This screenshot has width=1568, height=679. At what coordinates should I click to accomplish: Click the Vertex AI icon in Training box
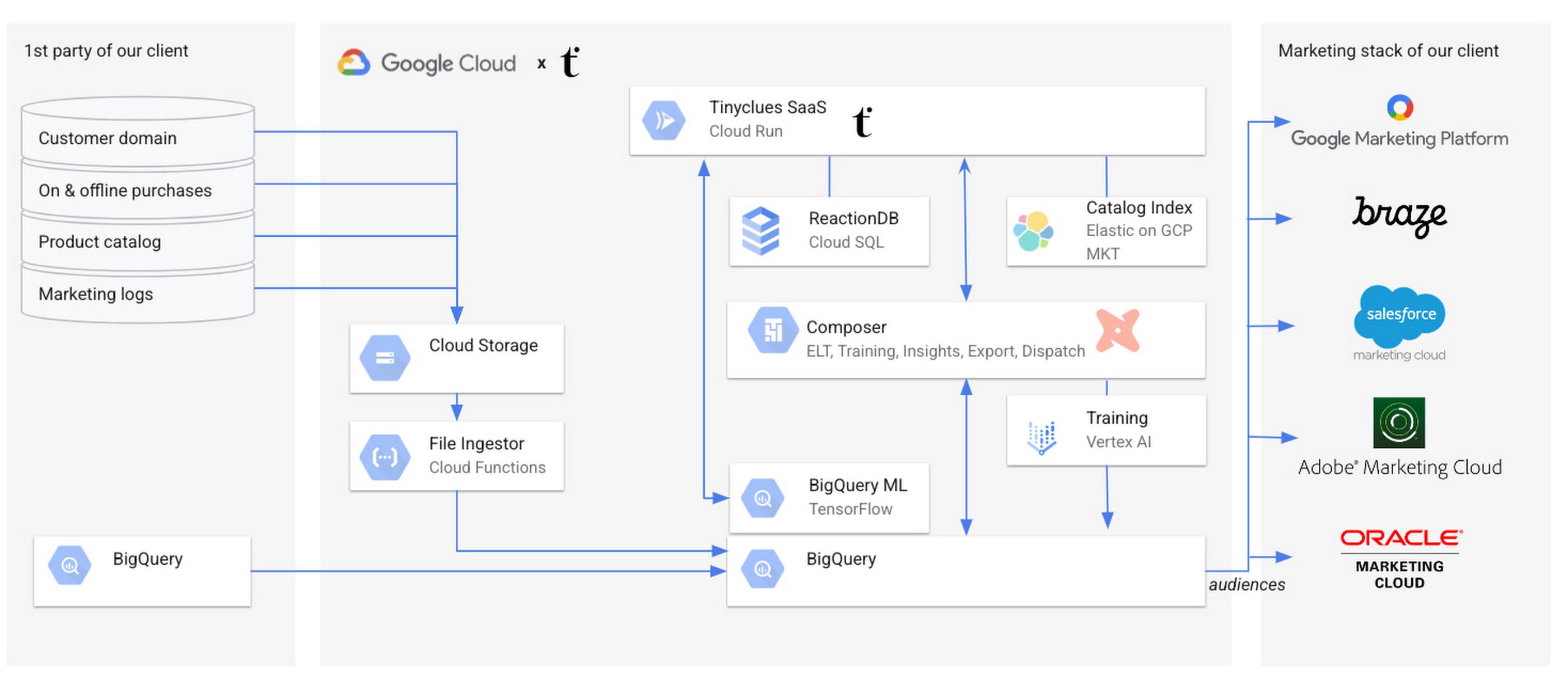(1042, 437)
